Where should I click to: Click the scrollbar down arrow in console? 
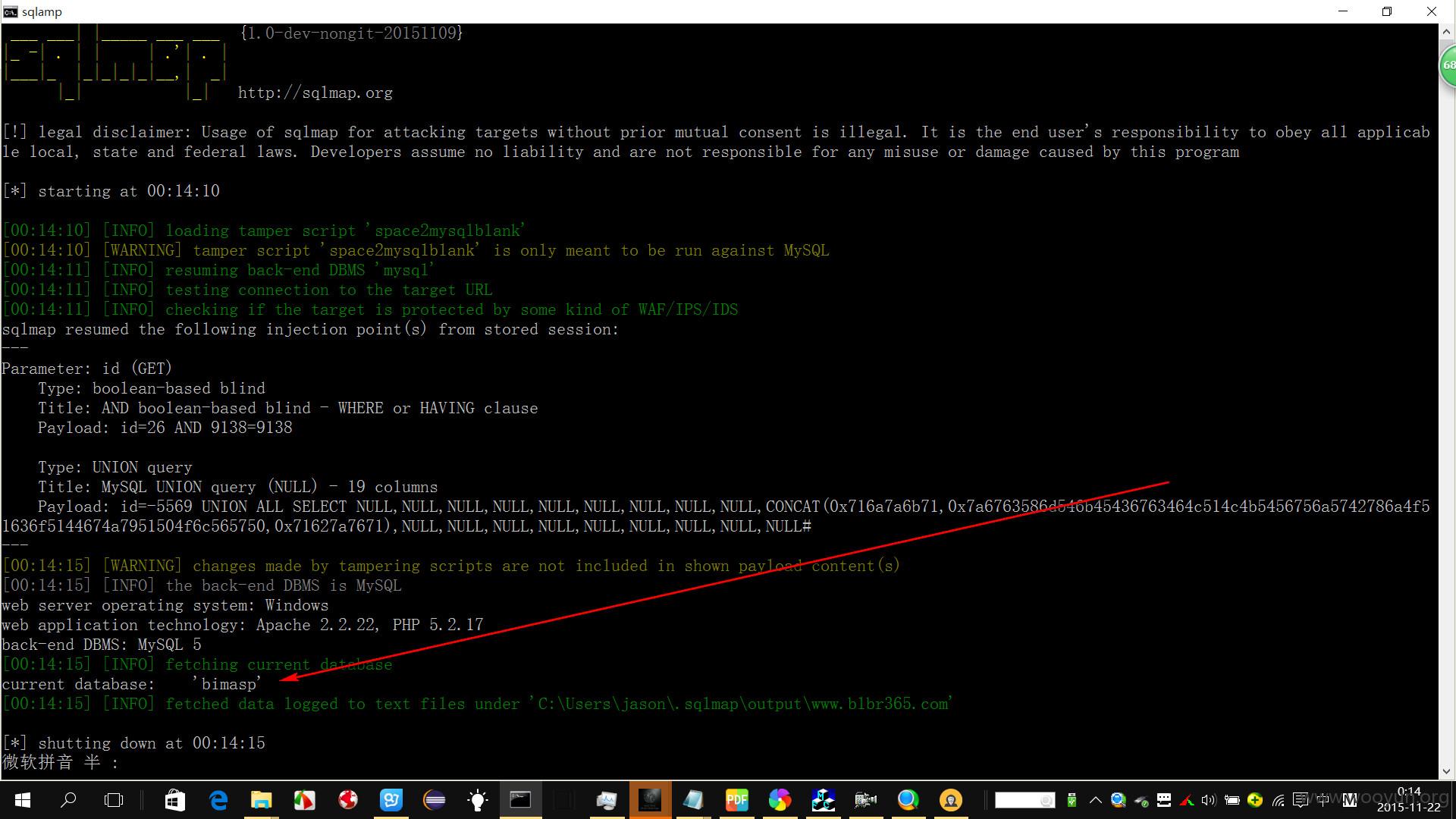[1446, 771]
